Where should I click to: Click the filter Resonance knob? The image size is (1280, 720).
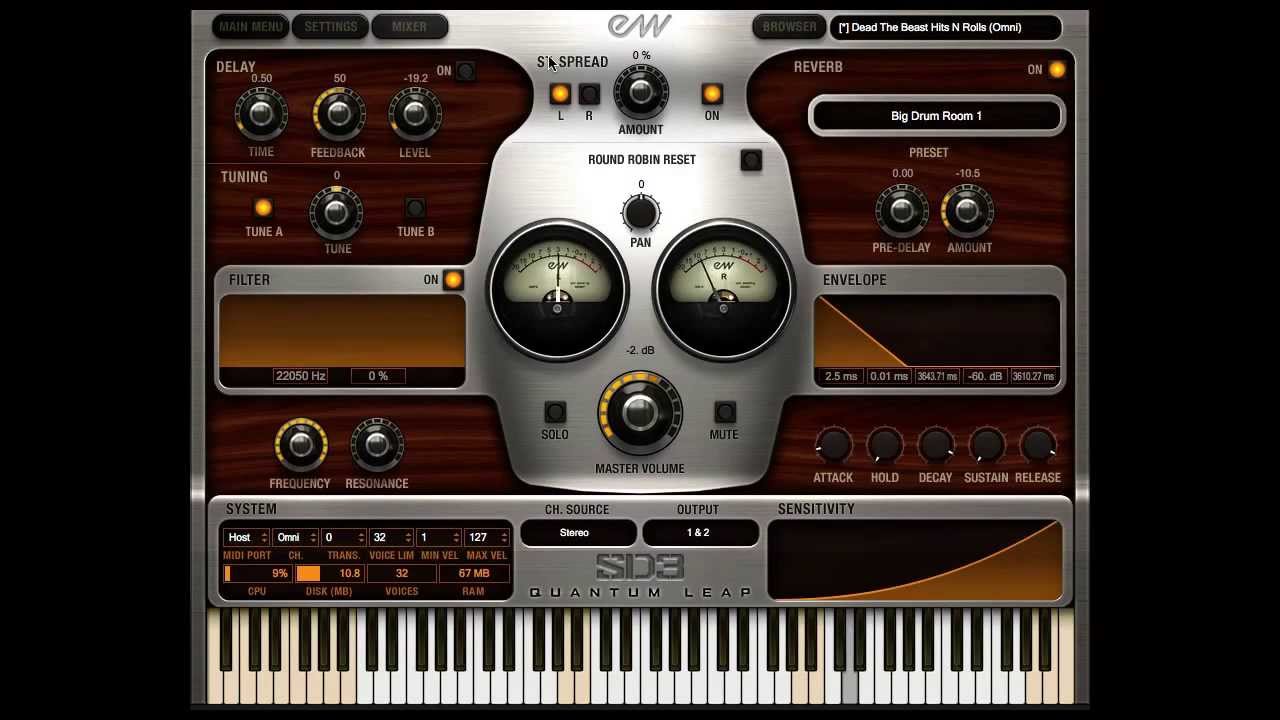(x=377, y=445)
